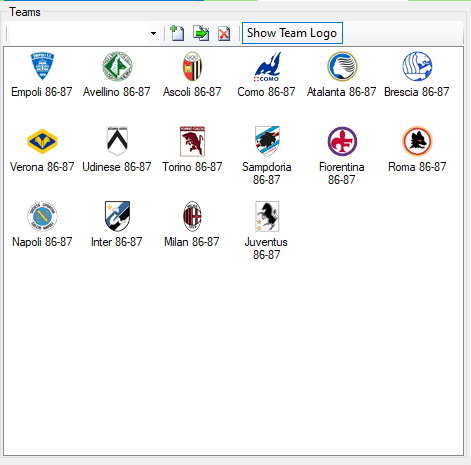
Task: Select the Milan 86-87 team logo
Action: pos(192,216)
